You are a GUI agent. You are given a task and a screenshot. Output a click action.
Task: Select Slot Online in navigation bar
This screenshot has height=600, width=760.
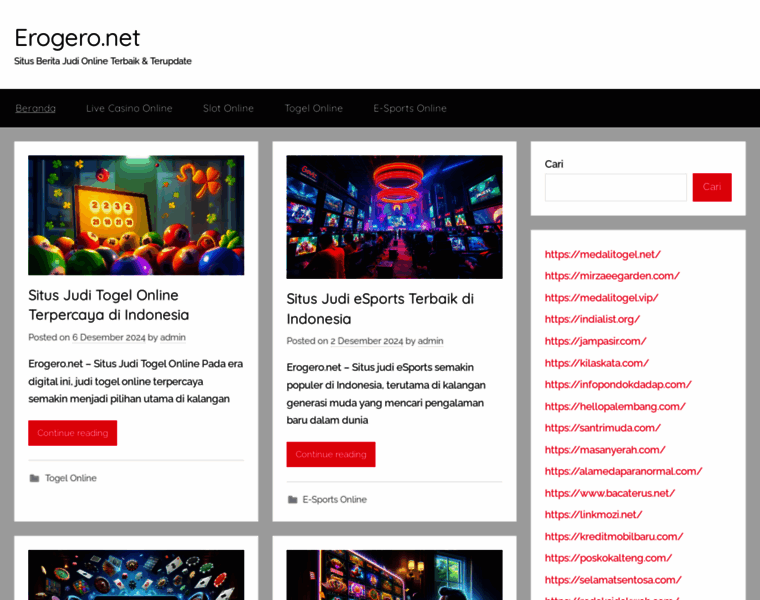point(228,108)
